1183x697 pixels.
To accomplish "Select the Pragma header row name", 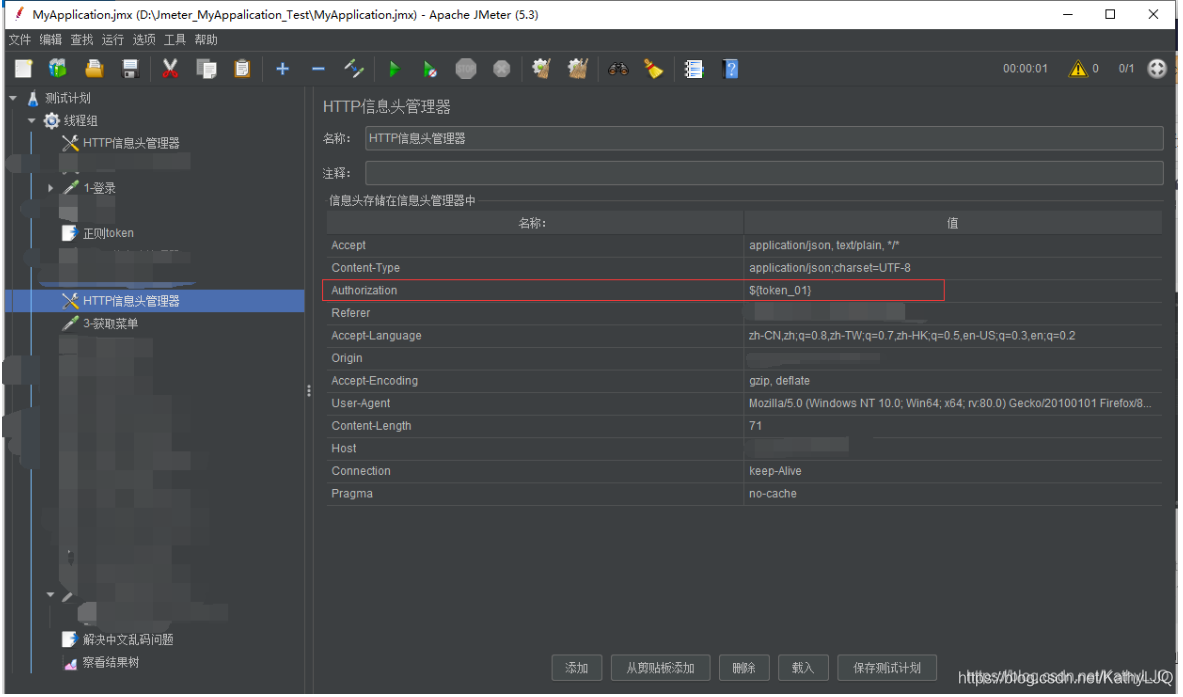I will pos(352,494).
